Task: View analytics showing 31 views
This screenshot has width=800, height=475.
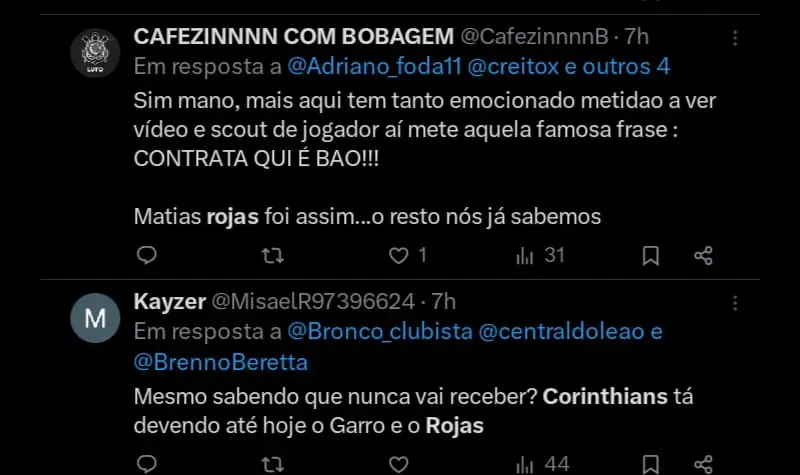Action: tap(540, 255)
